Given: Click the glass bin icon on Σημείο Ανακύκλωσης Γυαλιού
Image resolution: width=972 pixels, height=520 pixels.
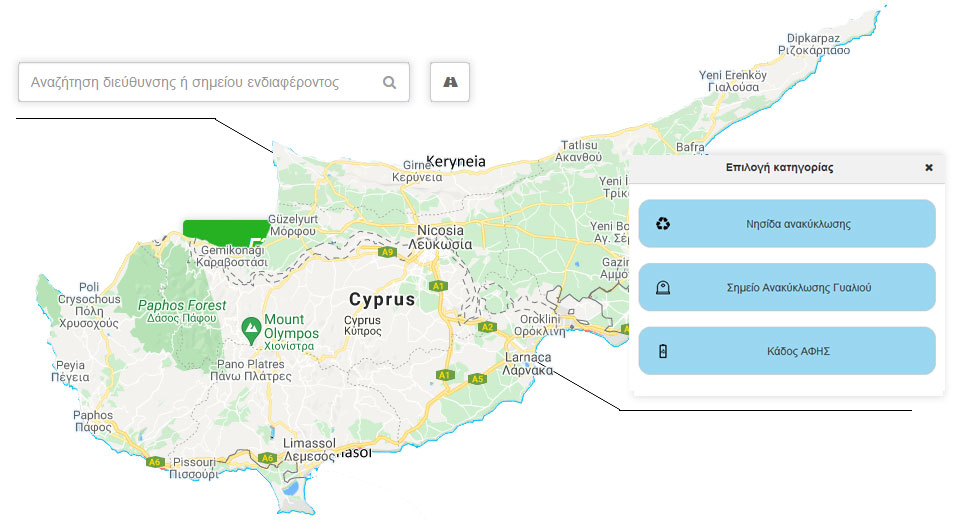Looking at the screenshot, I should pyautogui.click(x=663, y=288).
